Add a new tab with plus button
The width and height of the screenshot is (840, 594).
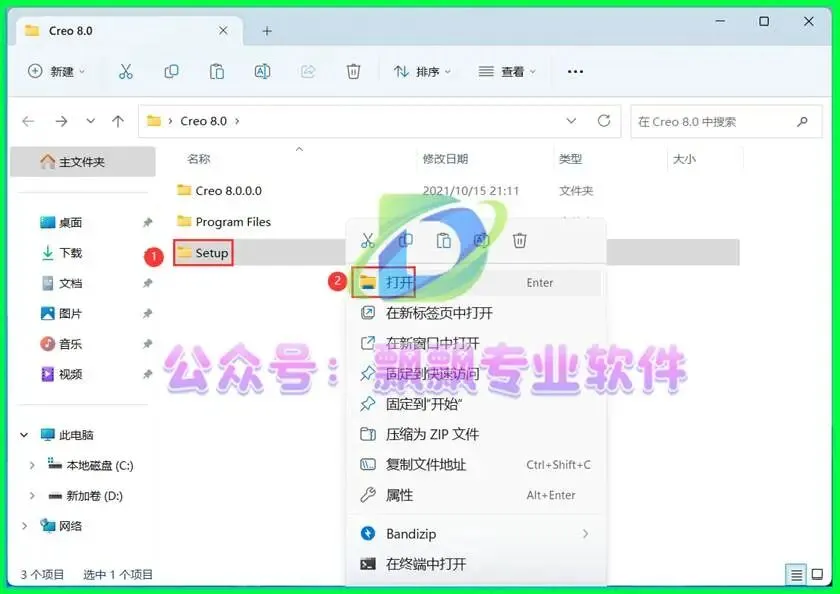pyautogui.click(x=267, y=31)
